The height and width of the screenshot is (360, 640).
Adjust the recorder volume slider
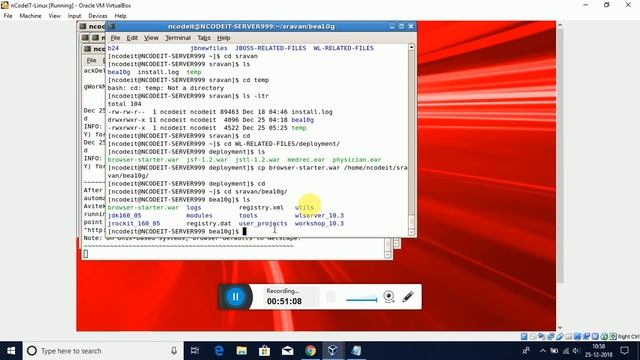tap(362, 299)
